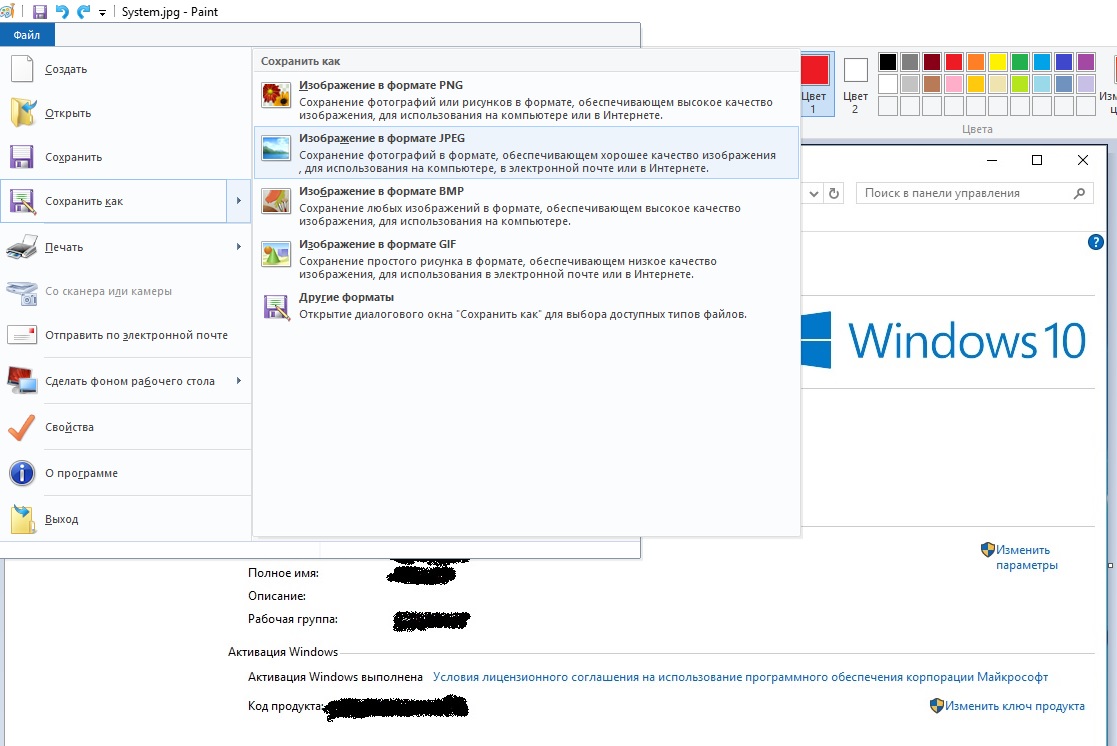Click the printer icon beside Печать
Image resolution: width=1117 pixels, height=746 pixels.
click(22, 247)
